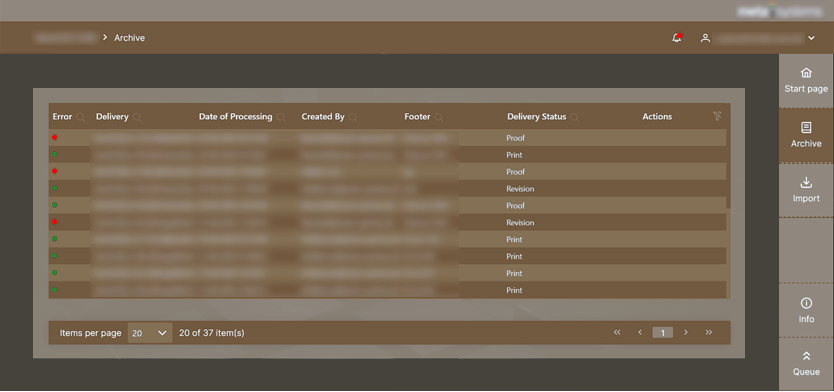834x392 pixels.
Task: Expand the Queue panel
Action: (x=806, y=364)
